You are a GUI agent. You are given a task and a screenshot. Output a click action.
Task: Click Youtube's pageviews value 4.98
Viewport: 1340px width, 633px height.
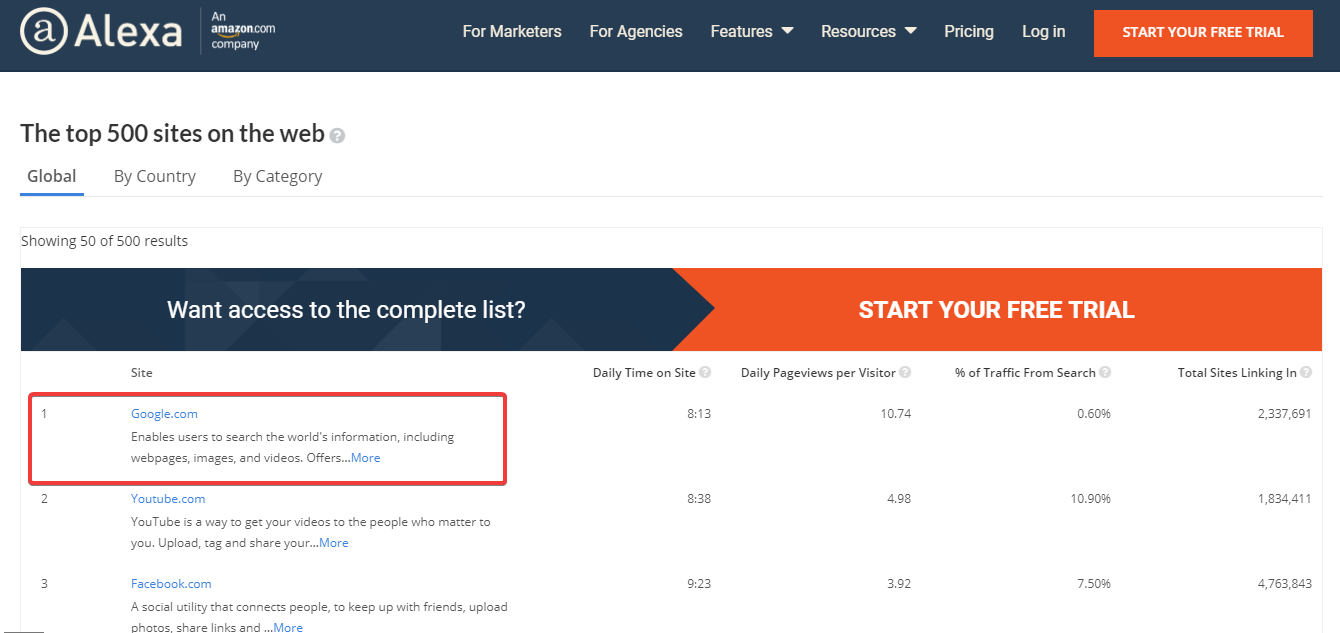coord(899,499)
